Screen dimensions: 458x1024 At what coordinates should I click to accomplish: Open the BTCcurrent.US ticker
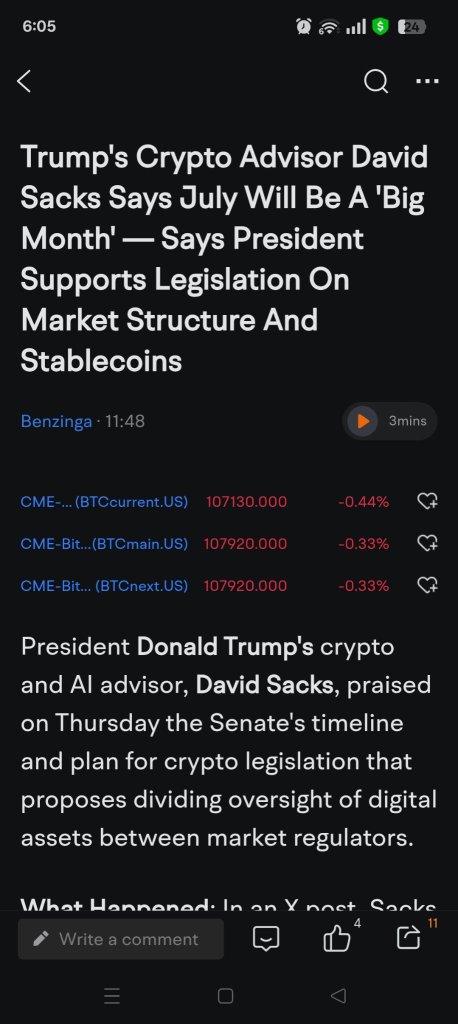[x=104, y=502]
